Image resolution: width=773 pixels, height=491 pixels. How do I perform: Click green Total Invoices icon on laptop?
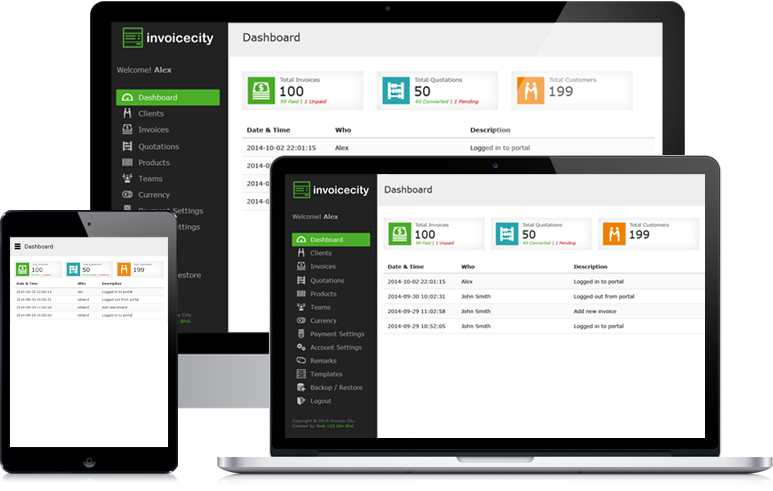[400, 234]
